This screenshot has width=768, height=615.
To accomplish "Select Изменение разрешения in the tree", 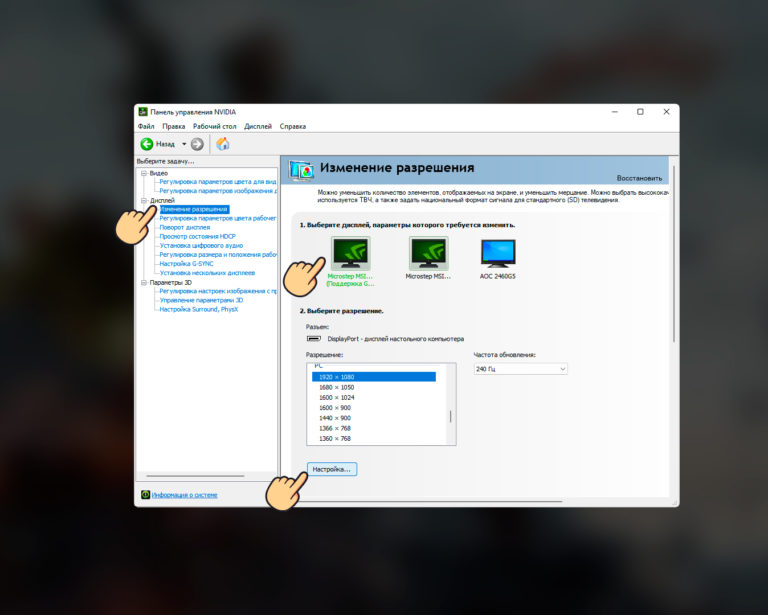I will pos(194,209).
